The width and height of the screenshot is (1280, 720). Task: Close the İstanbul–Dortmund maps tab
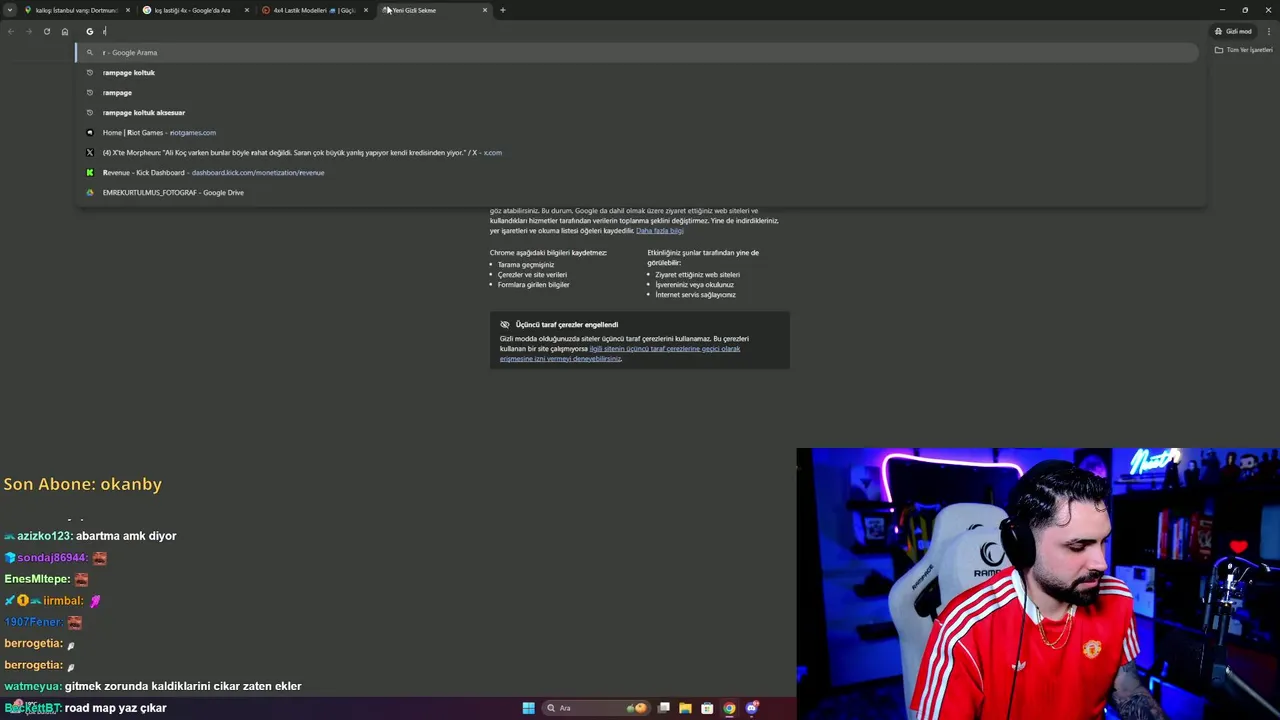coord(128,10)
